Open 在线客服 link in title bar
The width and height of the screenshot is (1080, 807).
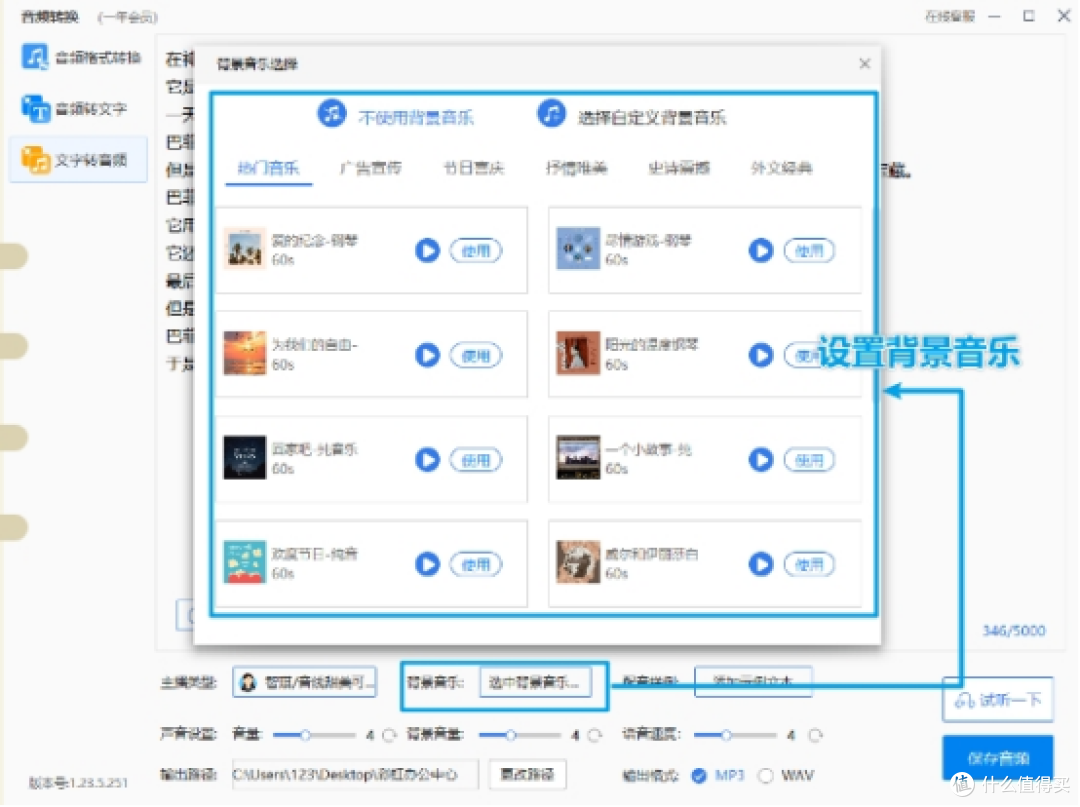coord(950,16)
